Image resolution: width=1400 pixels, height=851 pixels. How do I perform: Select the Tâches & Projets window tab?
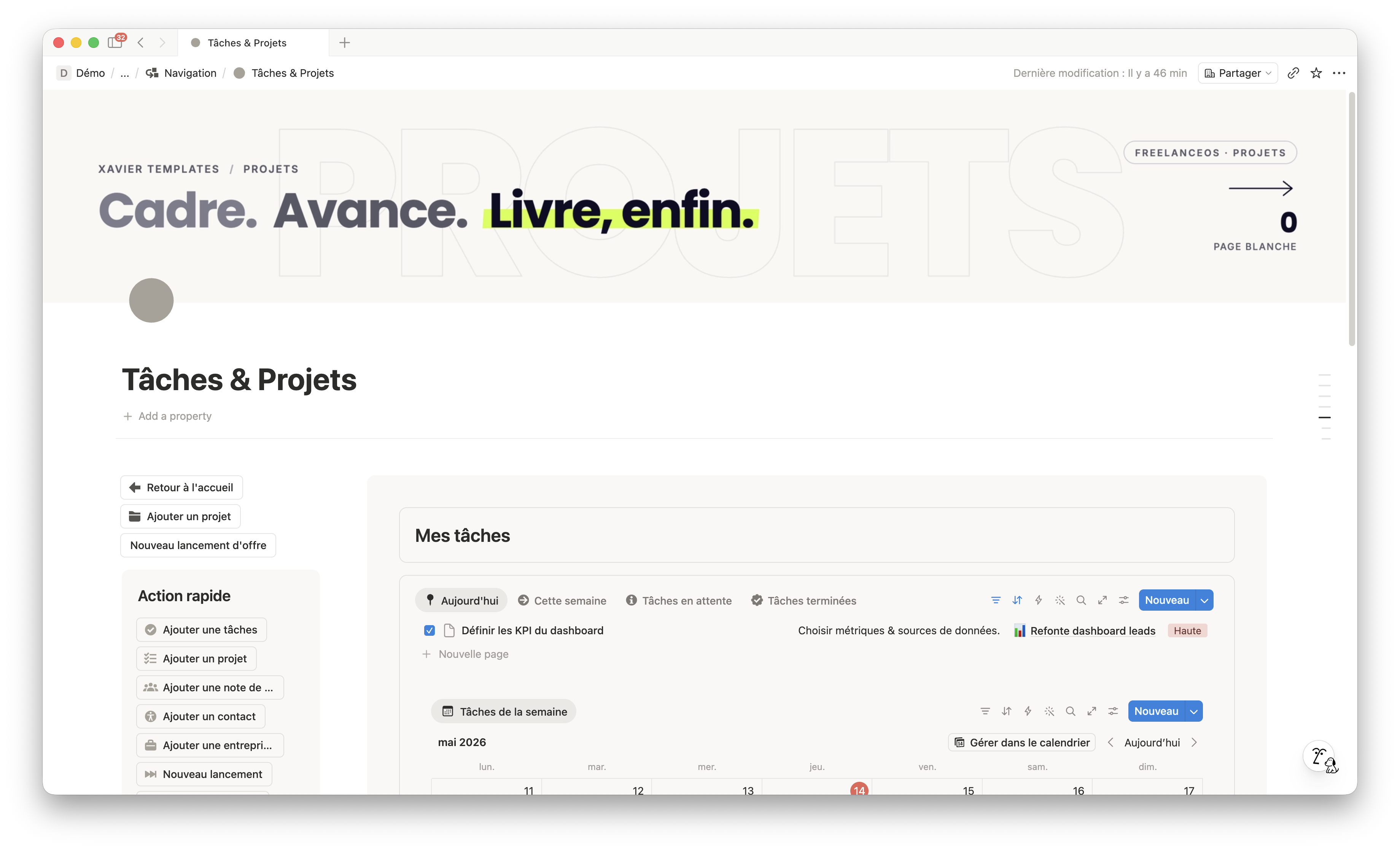pyautogui.click(x=253, y=43)
